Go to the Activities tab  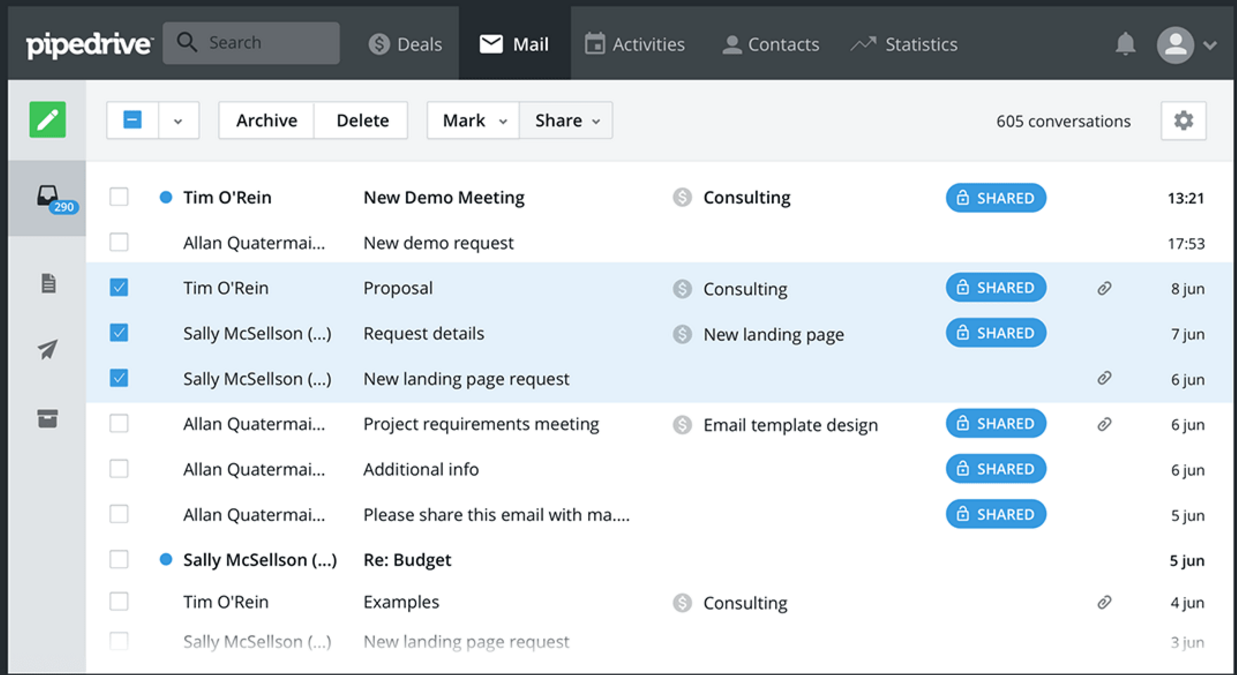click(635, 44)
